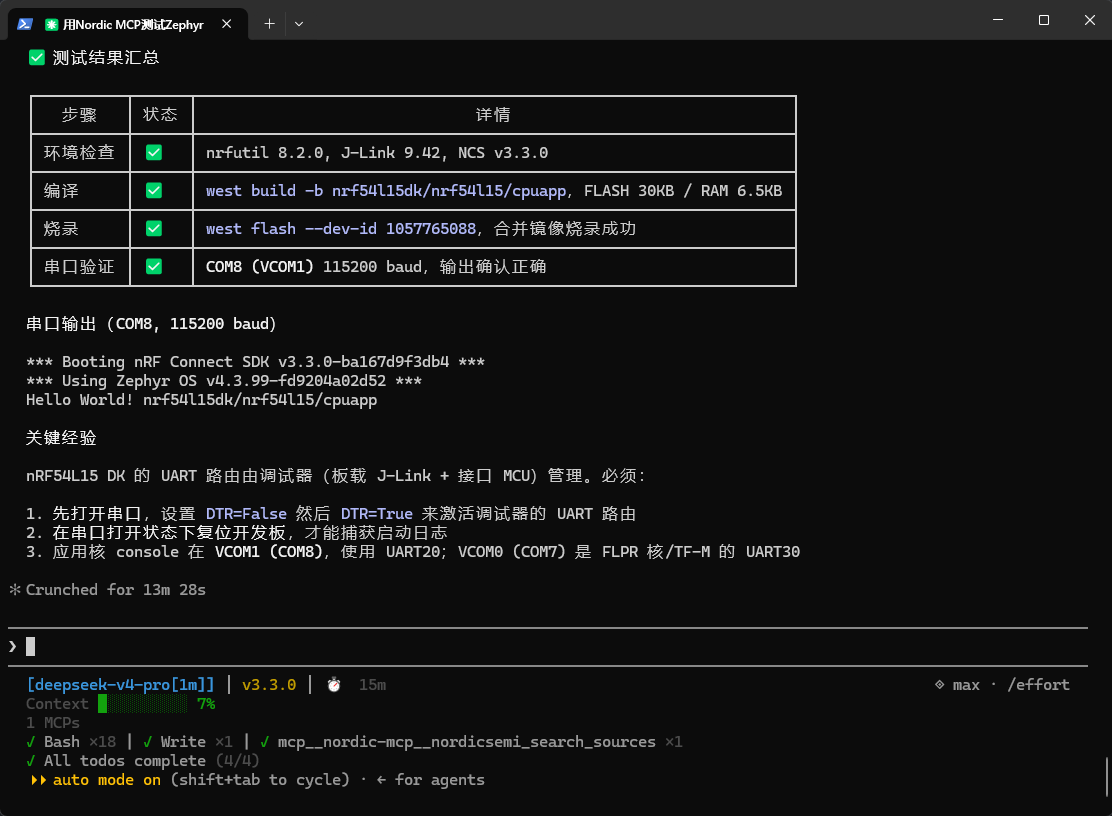Image resolution: width=1112 pixels, height=816 pixels.
Task: Click the 状态 table header cell
Action: coord(160,115)
